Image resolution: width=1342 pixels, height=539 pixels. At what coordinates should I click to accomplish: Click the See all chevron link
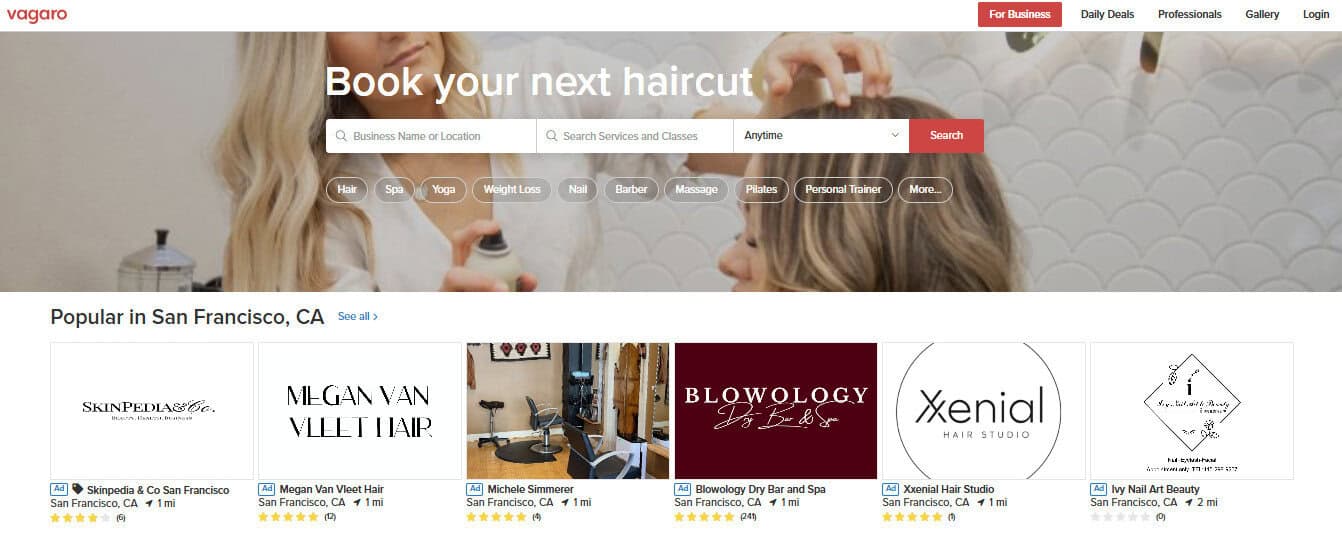[358, 316]
